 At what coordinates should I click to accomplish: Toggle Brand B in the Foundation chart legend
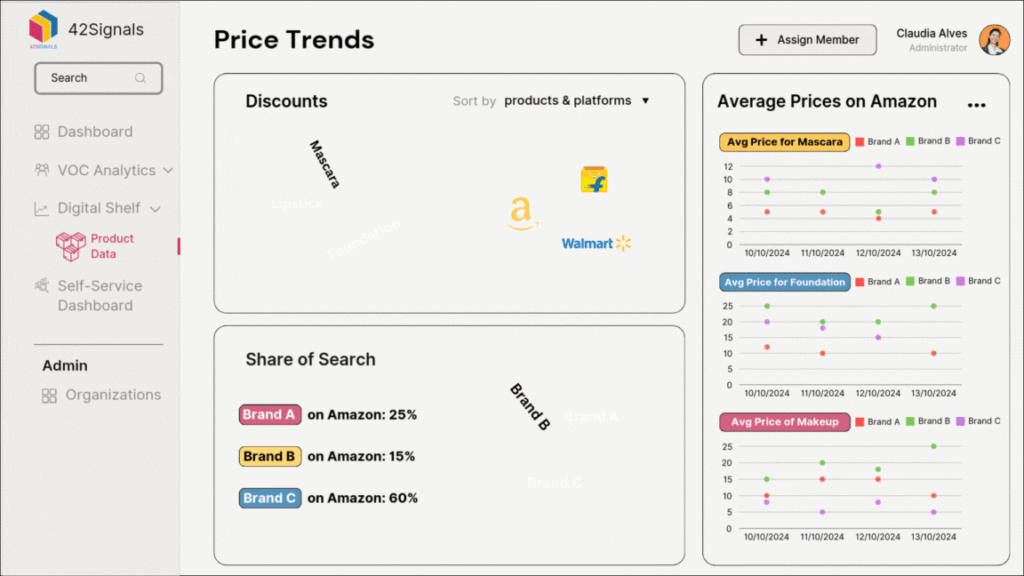click(x=931, y=281)
